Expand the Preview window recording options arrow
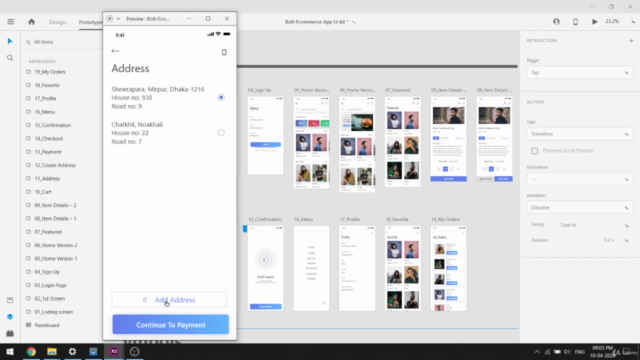640x360 pixels. tap(118, 19)
